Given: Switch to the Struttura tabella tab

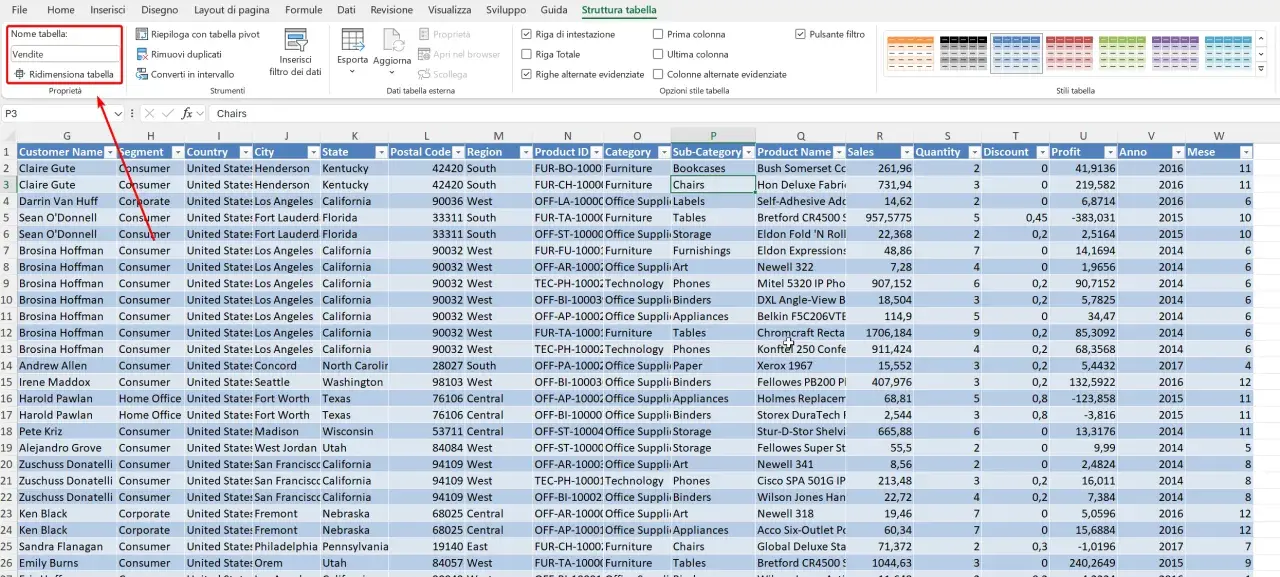Looking at the screenshot, I should 619,10.
